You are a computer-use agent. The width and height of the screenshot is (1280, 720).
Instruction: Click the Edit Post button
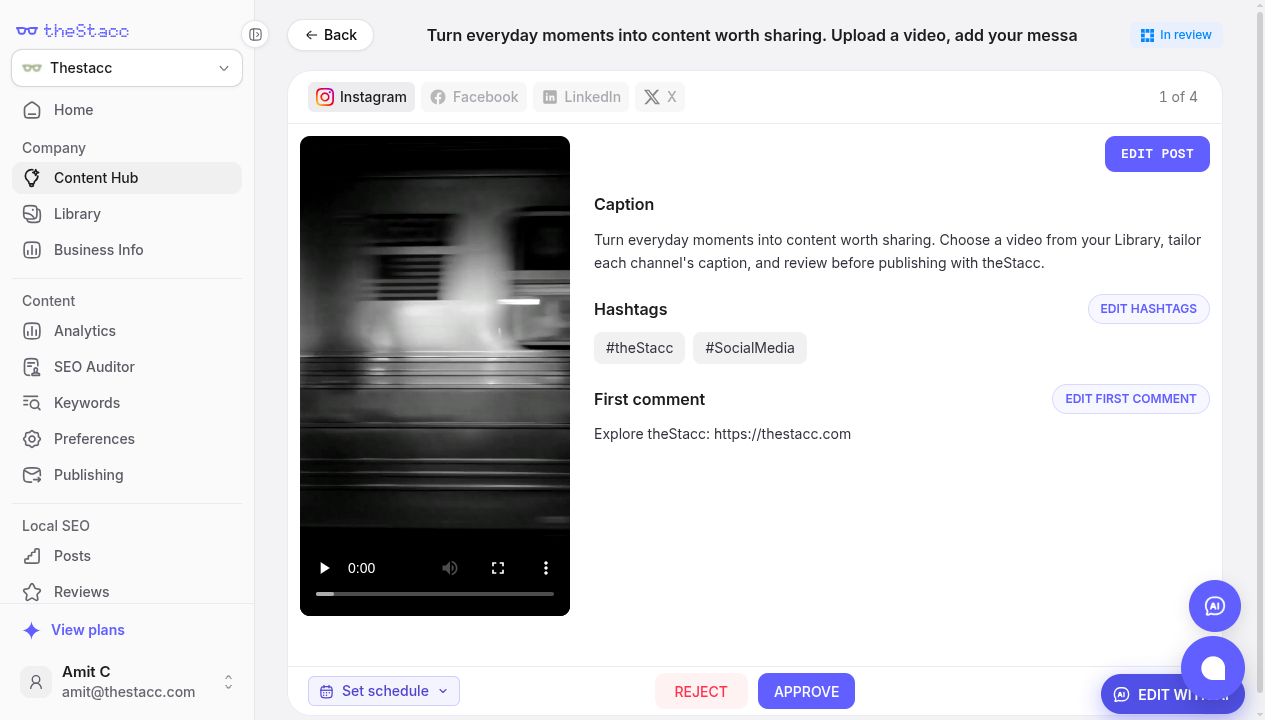pos(1157,154)
